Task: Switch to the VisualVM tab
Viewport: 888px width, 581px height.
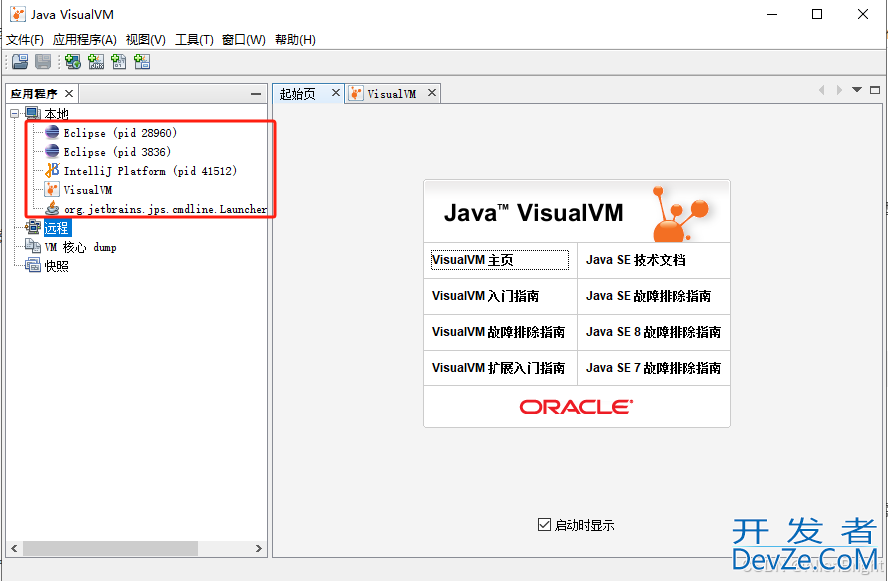Action: [392, 94]
